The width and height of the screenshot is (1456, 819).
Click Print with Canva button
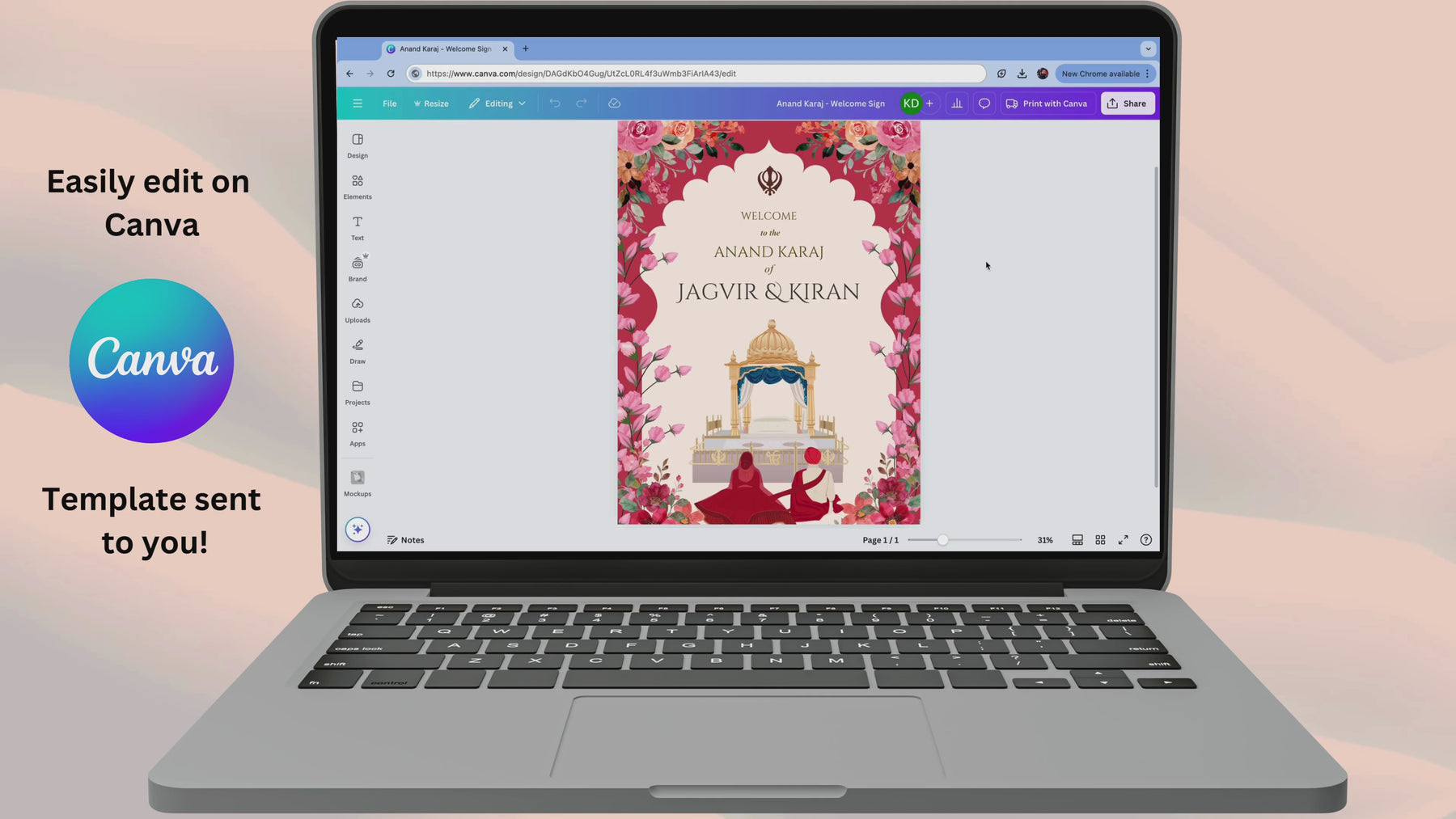[1047, 103]
